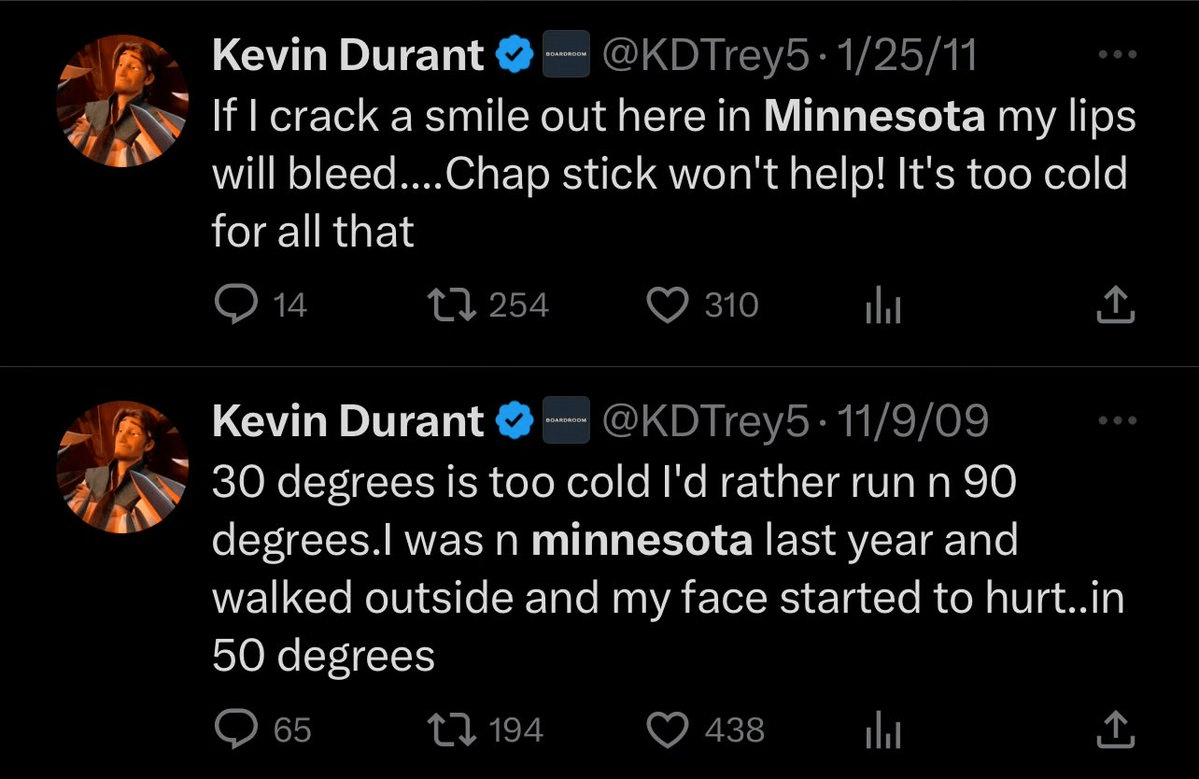Viewport: 1199px width, 779px height.
Task: Click the 11/9/09 date link
Action: tap(913, 420)
